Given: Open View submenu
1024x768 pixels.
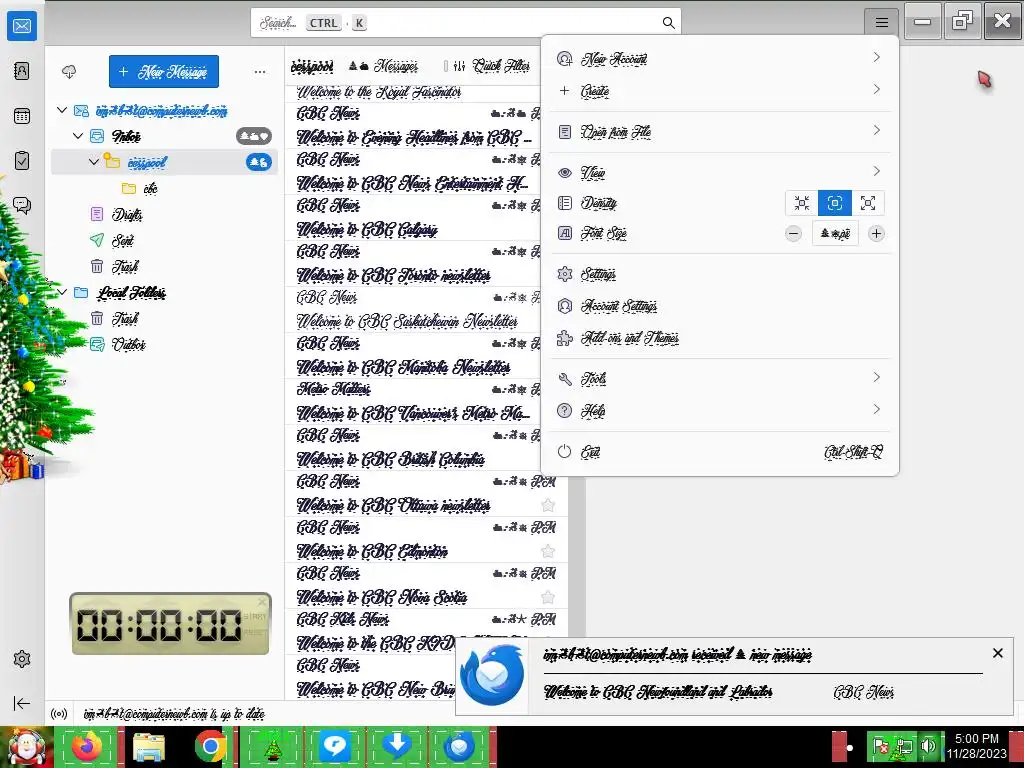Looking at the screenshot, I should (x=720, y=172).
